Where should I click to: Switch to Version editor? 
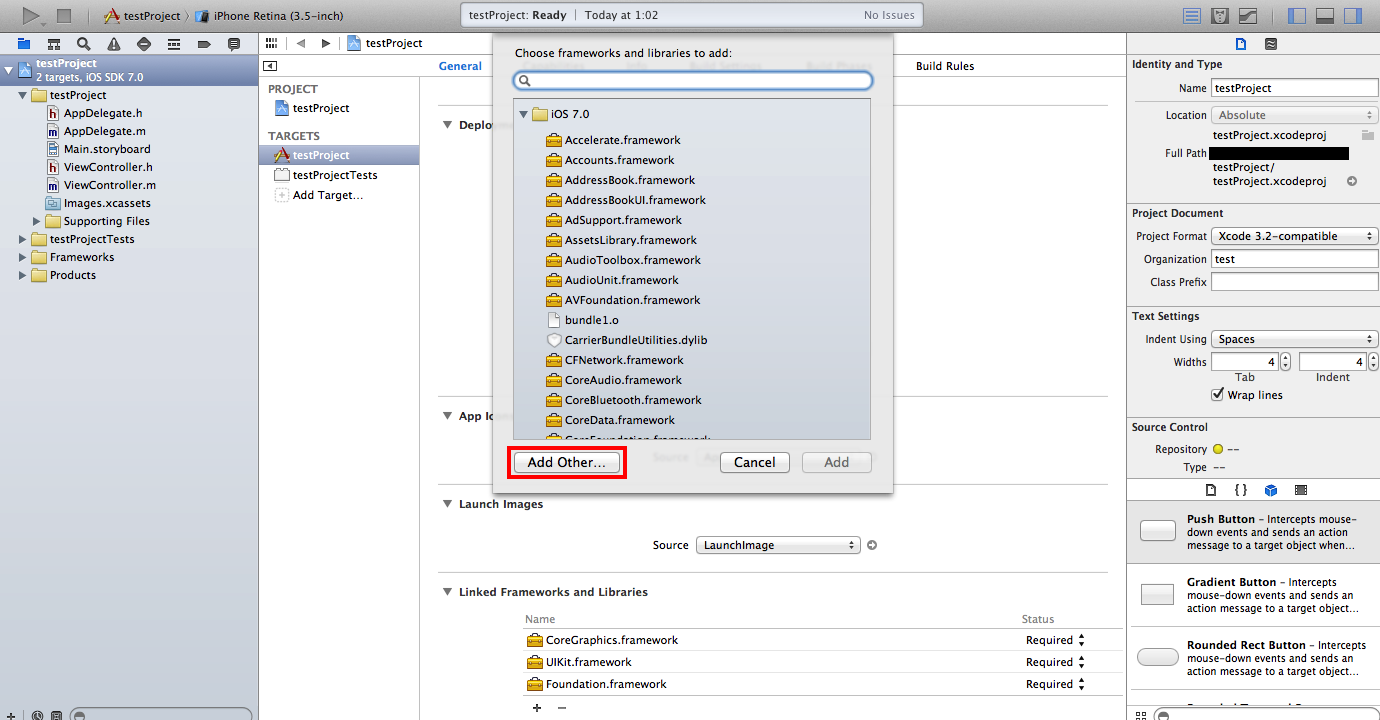tap(1248, 16)
